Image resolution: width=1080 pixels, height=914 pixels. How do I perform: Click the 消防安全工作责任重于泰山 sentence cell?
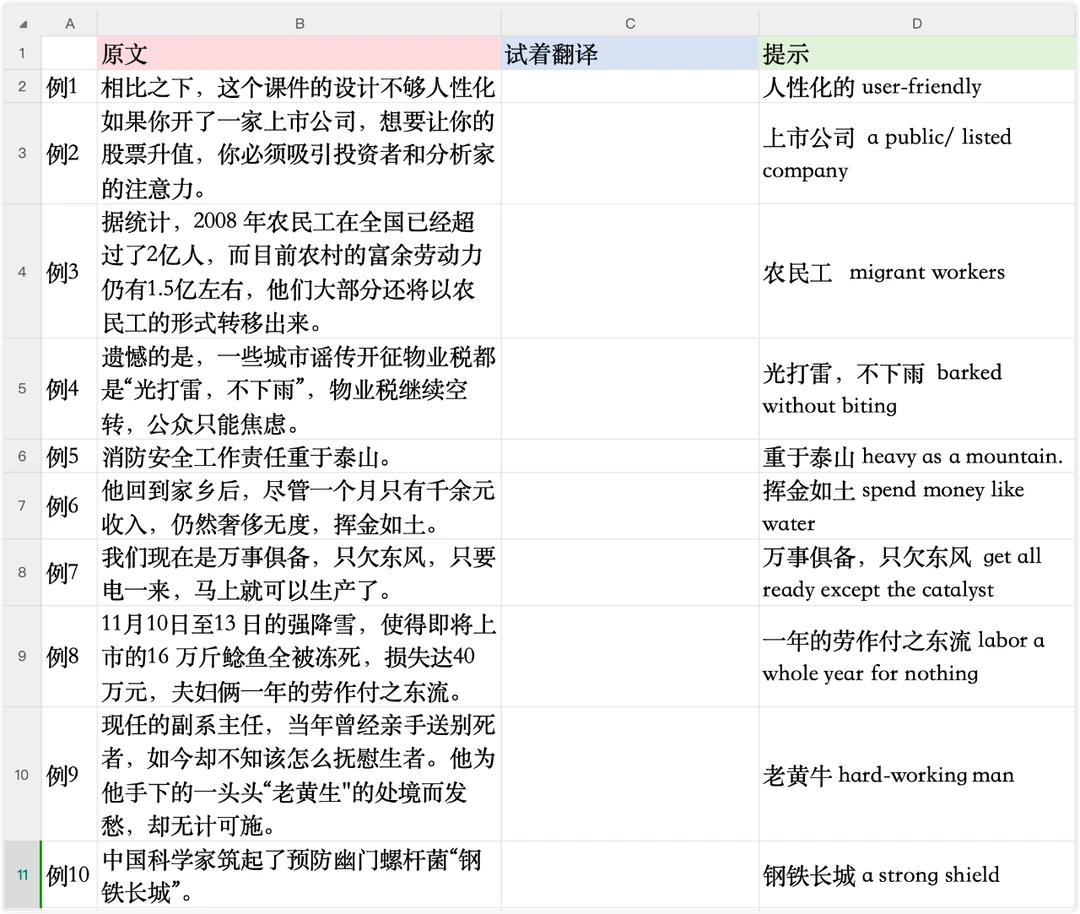(298, 456)
